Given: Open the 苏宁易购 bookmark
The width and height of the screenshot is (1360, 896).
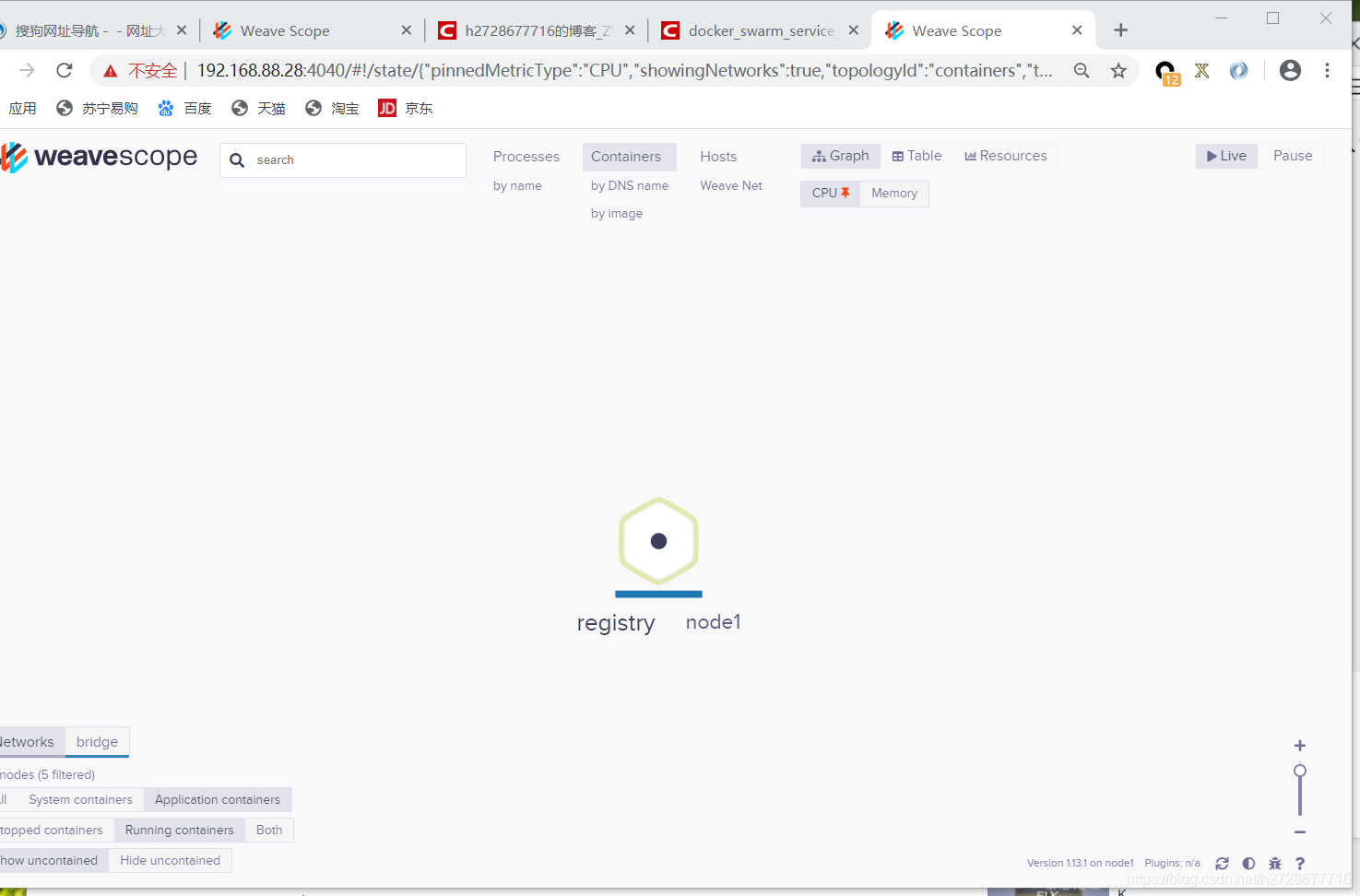Looking at the screenshot, I should pos(97,108).
